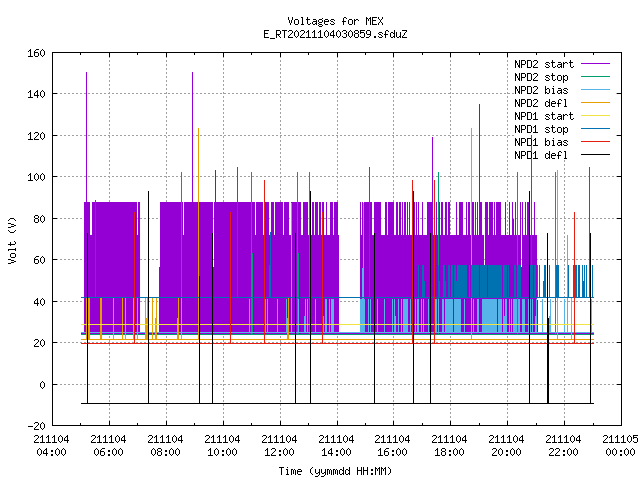Click the file name E_RT20211104030859.sfduZ

pyautogui.click(x=335, y=34)
